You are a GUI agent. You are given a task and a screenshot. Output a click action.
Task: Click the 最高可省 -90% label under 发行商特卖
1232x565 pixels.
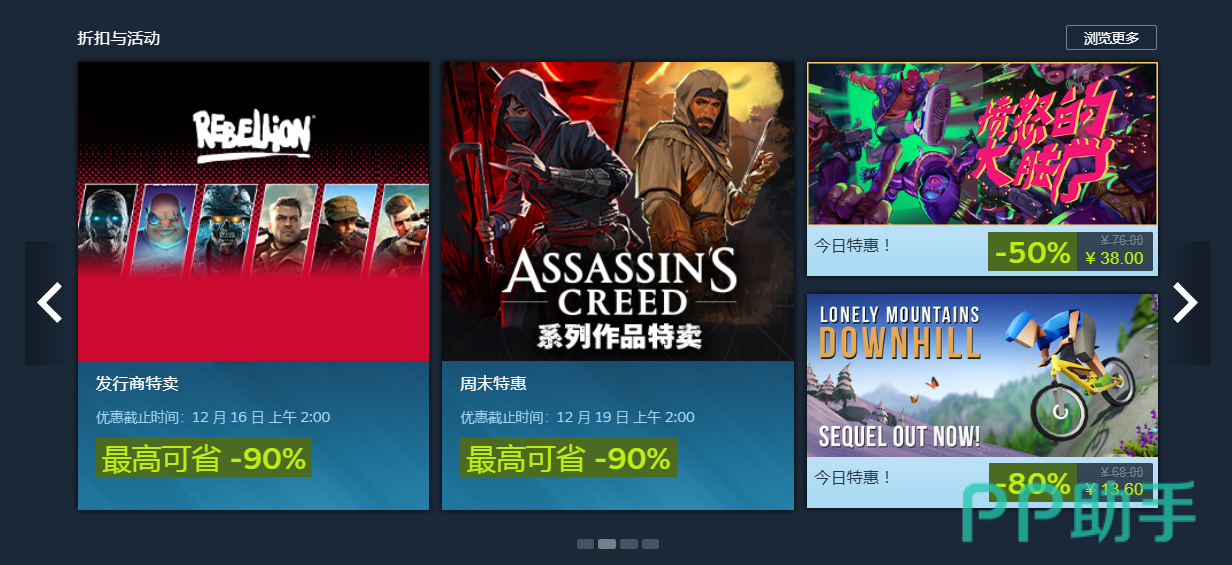coord(204,459)
